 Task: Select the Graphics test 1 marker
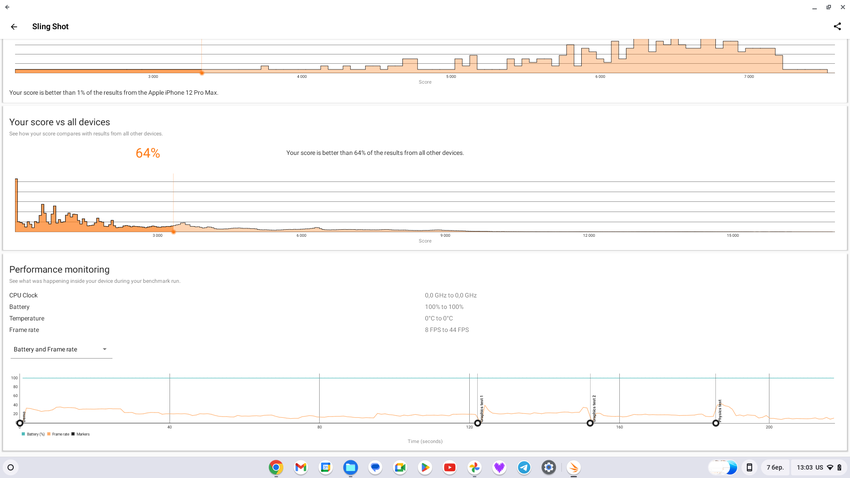[x=478, y=423]
